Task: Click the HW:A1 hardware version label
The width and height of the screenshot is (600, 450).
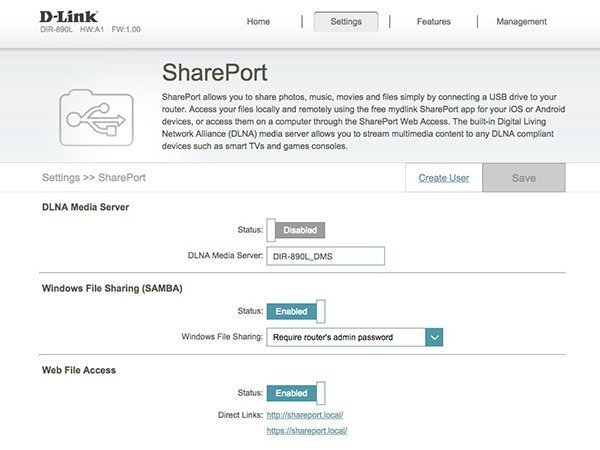Action: pyautogui.click(x=92, y=29)
